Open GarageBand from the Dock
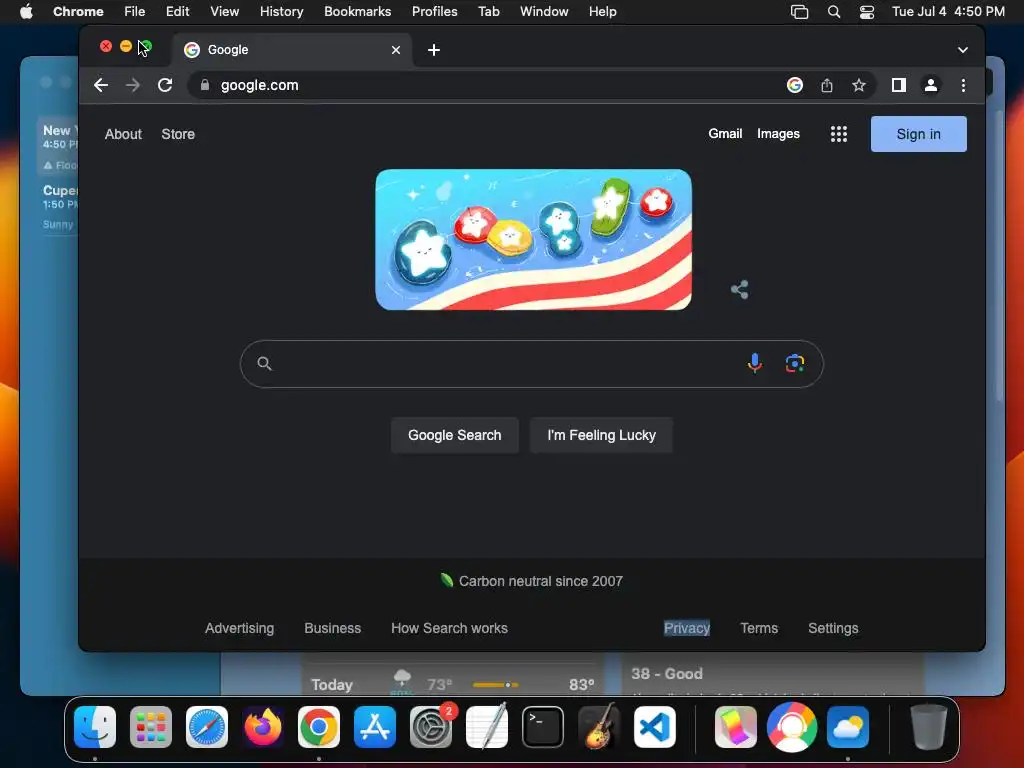 [x=599, y=726]
